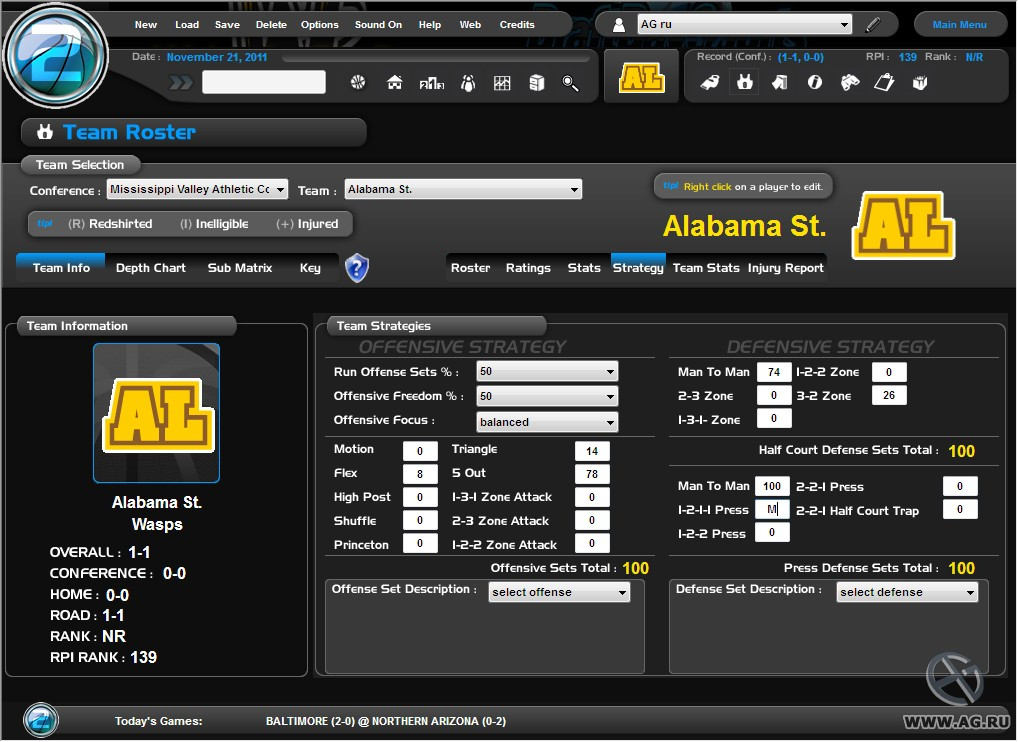Switch to the Depth Chart tab

click(151, 268)
